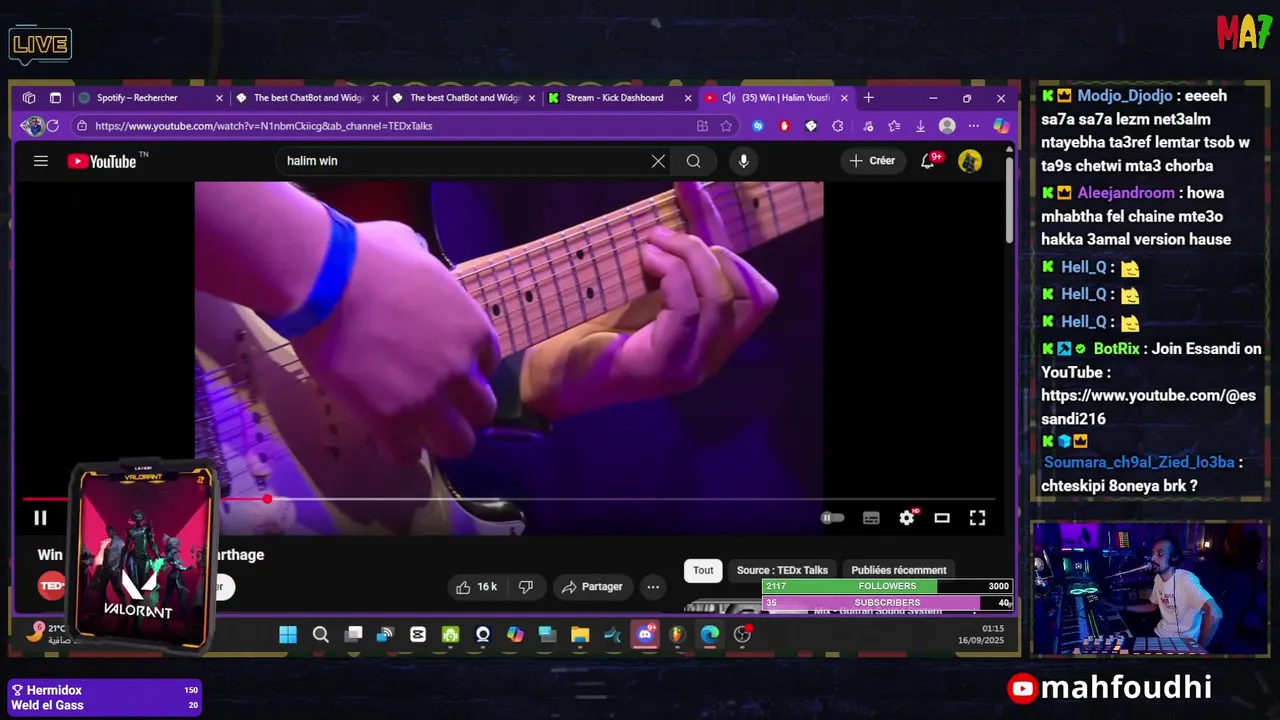The height and width of the screenshot is (720, 1280).
Task: Pause the YouTube video
Action: (x=40, y=518)
